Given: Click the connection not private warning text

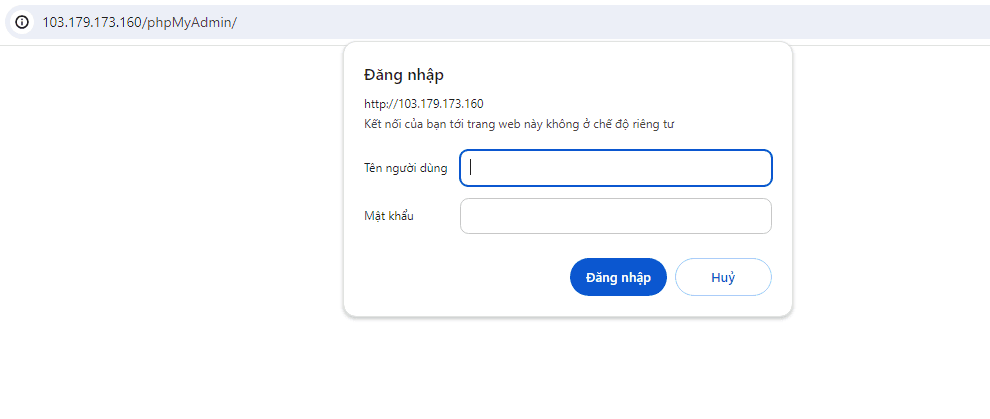Looking at the screenshot, I should point(520,124).
